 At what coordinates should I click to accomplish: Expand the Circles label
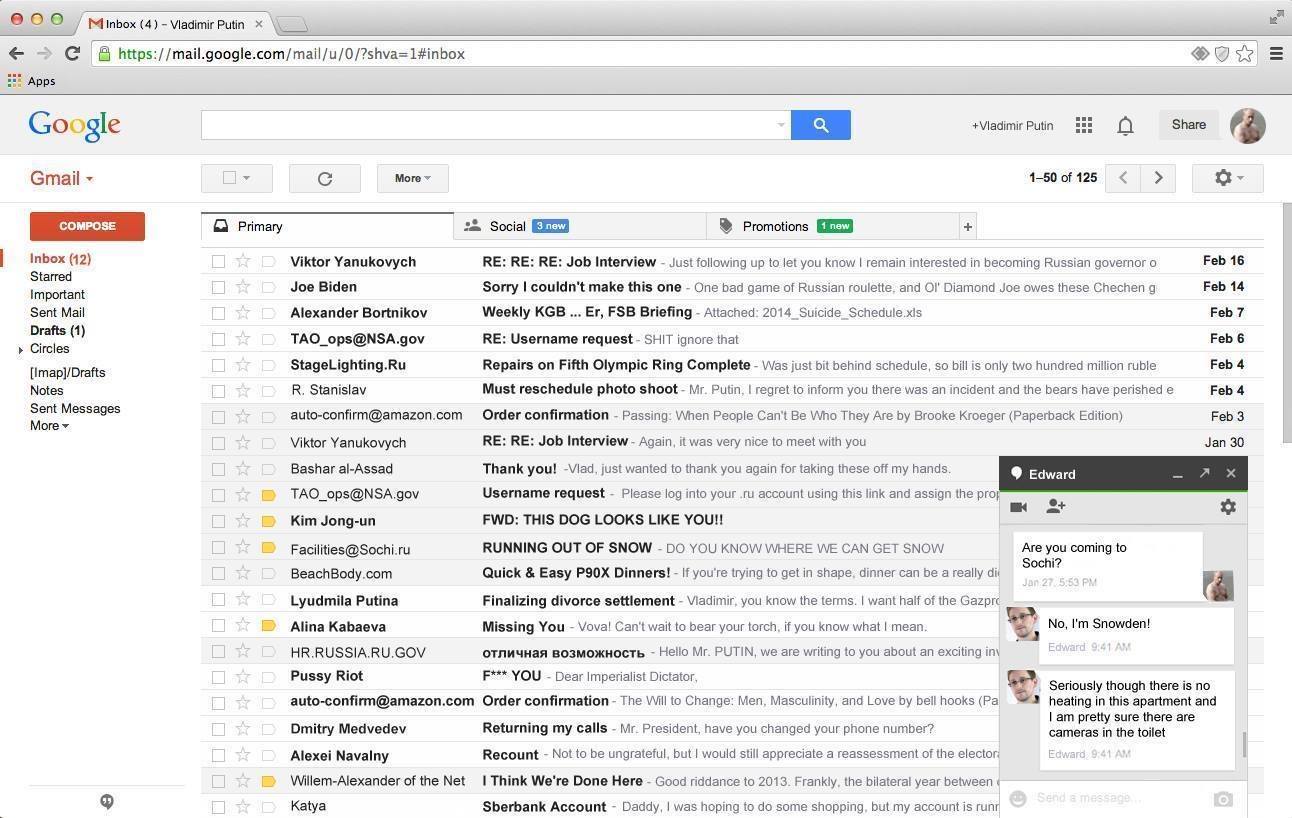click(21, 350)
